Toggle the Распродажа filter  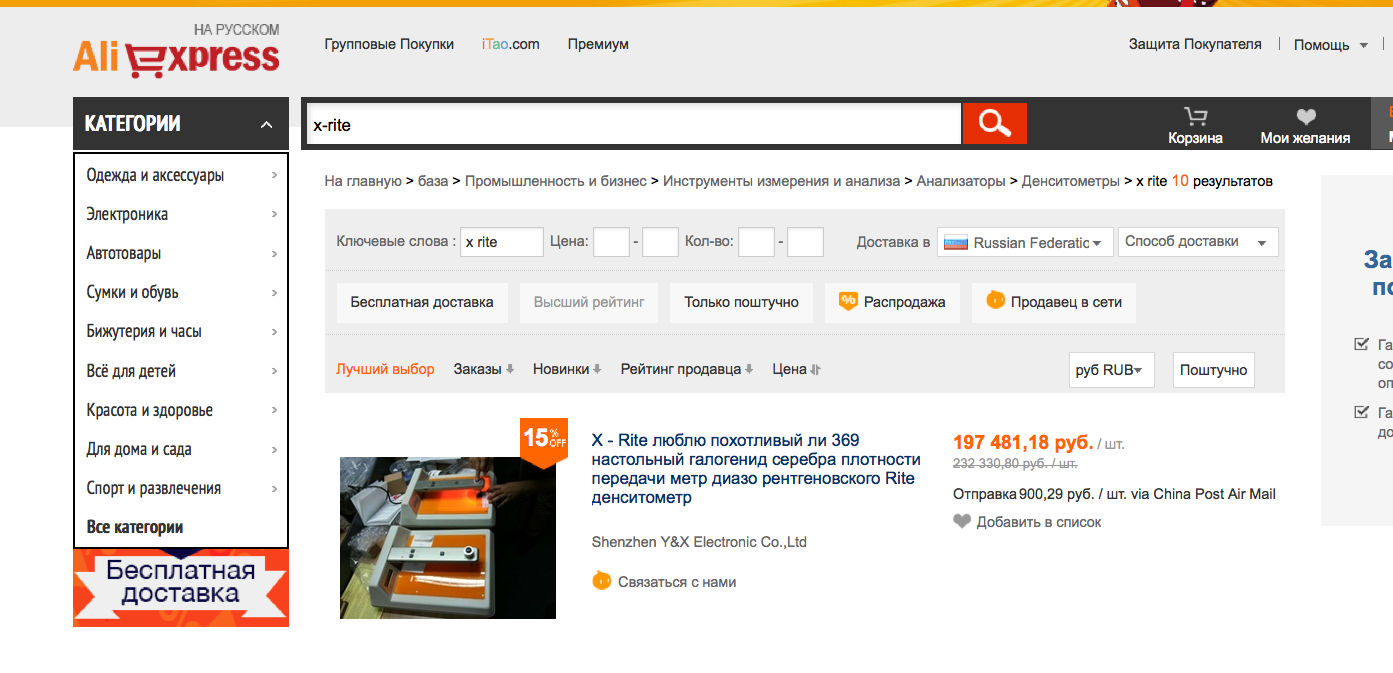pos(892,302)
